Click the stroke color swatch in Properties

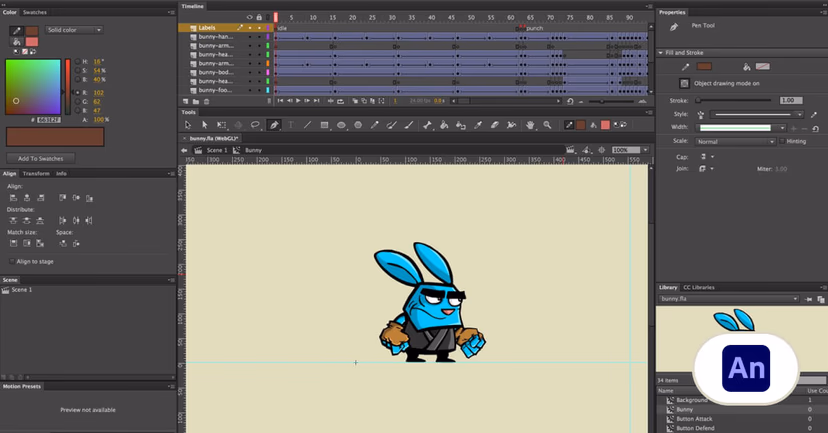(704, 67)
